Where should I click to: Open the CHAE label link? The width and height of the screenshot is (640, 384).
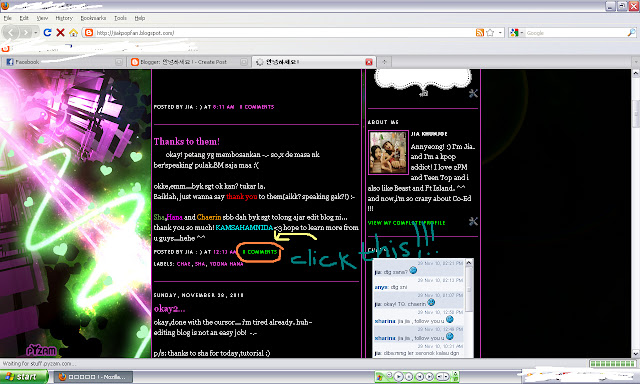[184, 264]
